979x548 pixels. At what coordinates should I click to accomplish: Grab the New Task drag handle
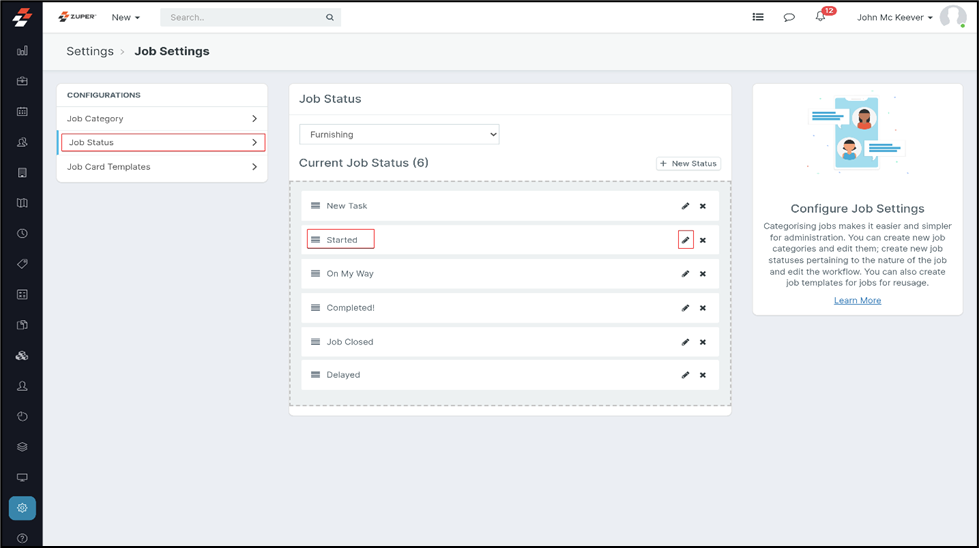click(x=315, y=206)
